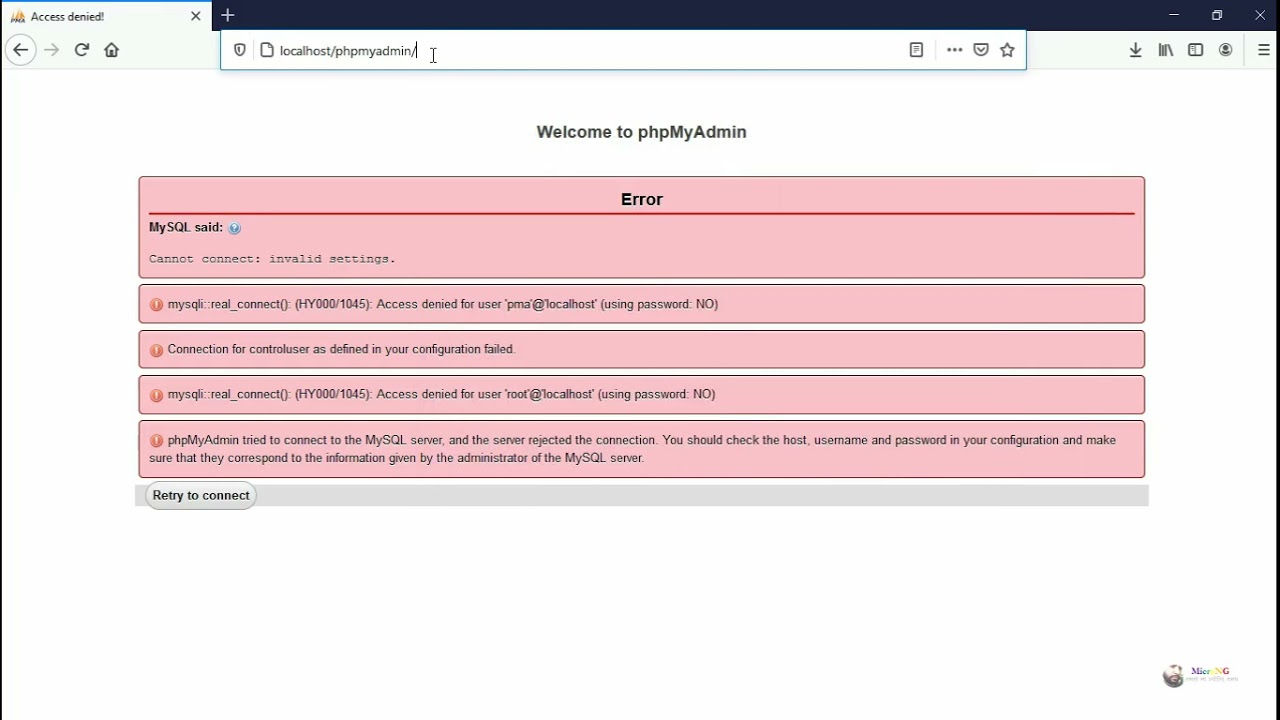
Task: Bookmark this page with the star
Action: click(x=1007, y=50)
